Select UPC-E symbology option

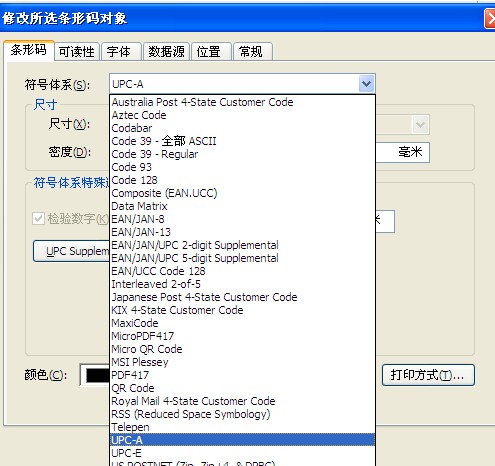click(242, 453)
